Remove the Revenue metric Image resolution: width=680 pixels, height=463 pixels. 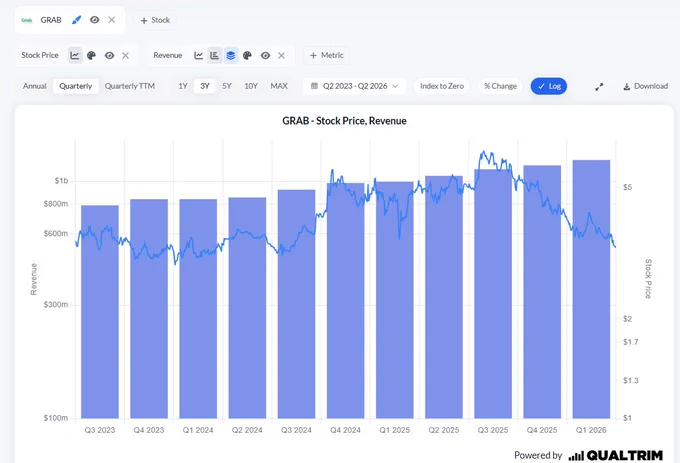click(281, 55)
